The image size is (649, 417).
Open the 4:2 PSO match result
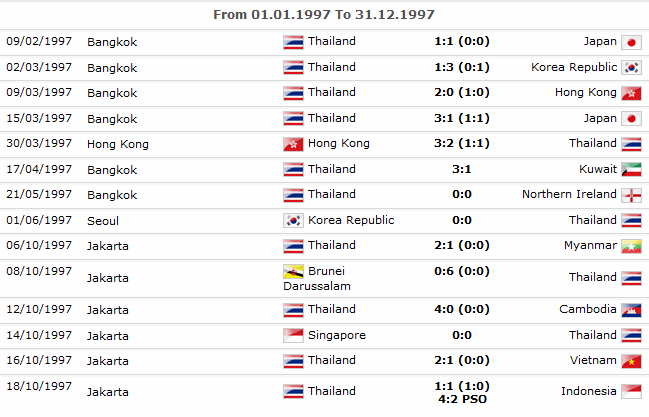[x=462, y=399]
